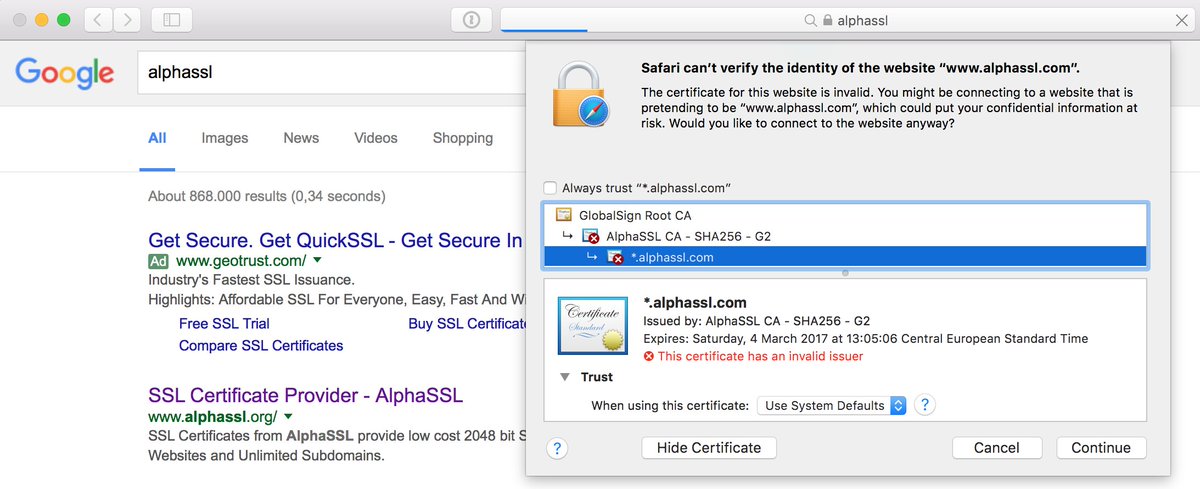Click the invalid AlphaSSL CA certificate icon
Viewport: 1200px width, 489px height.
pos(590,237)
